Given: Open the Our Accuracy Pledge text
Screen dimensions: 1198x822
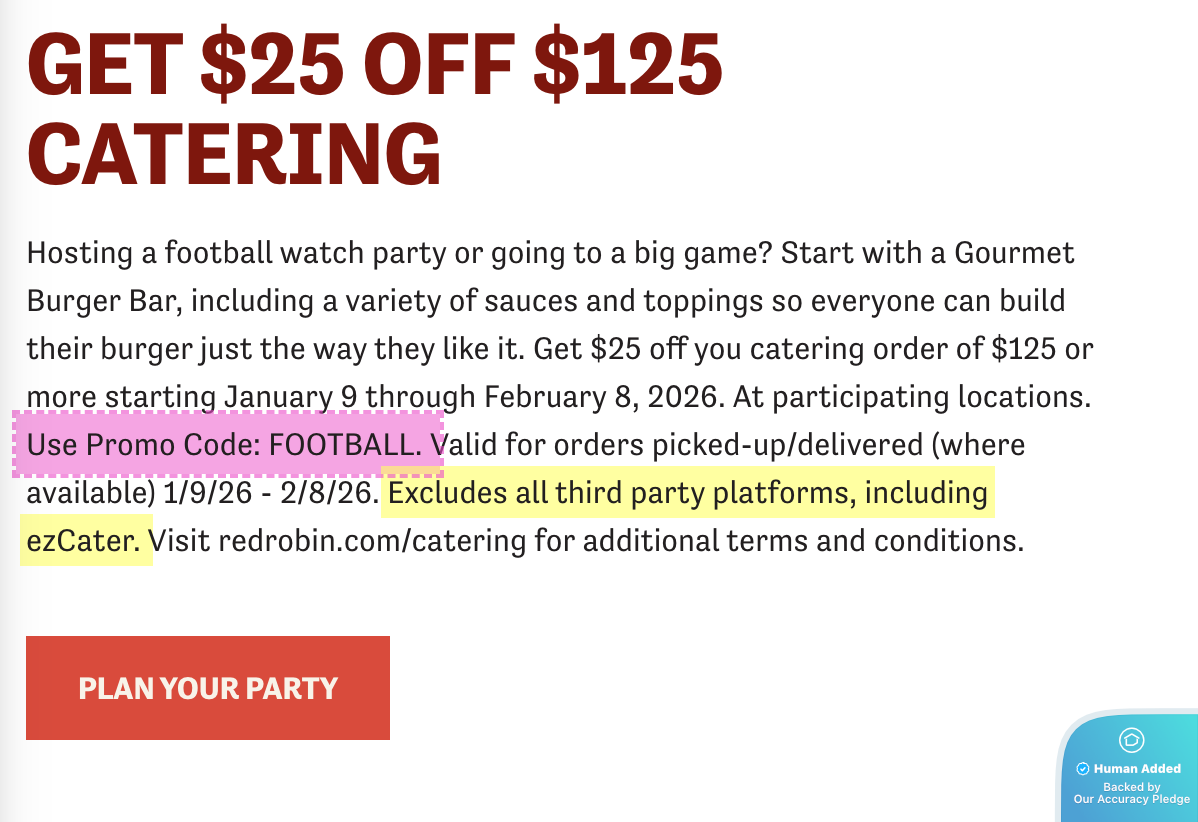Looking at the screenshot, I should (1132, 799).
